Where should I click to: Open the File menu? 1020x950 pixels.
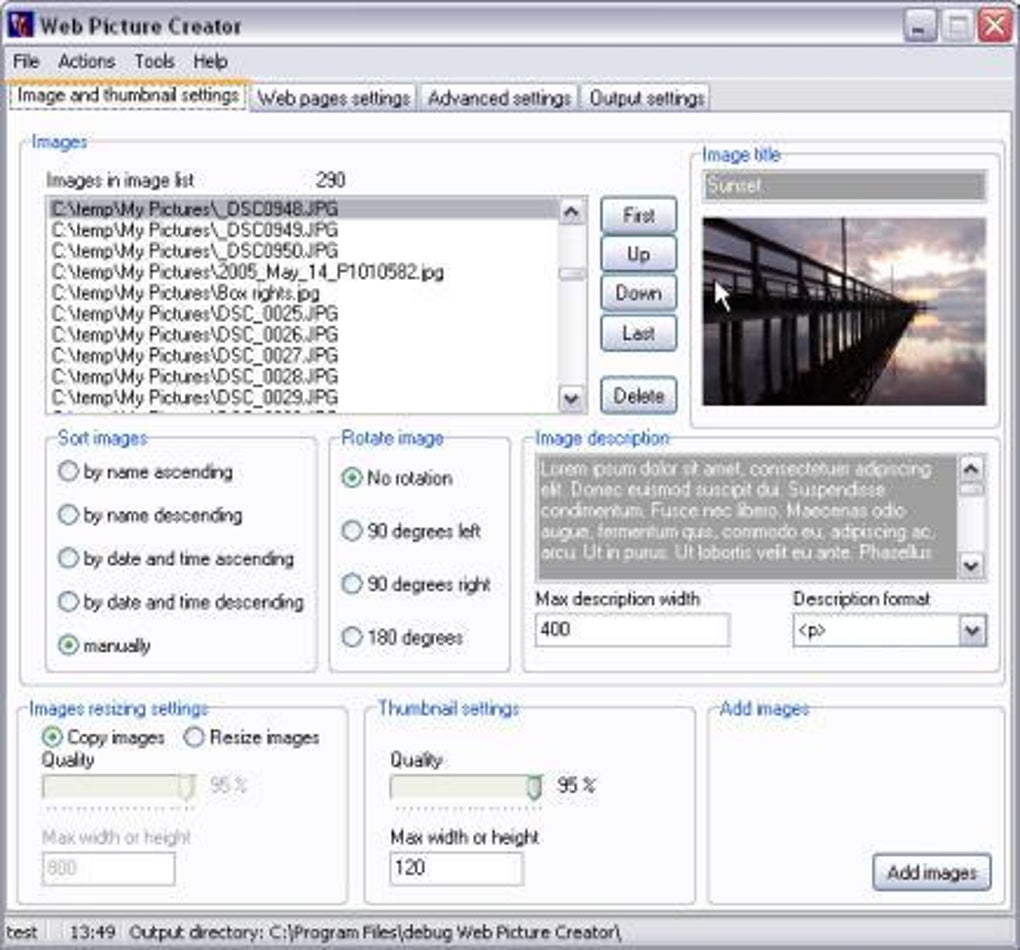coord(26,62)
